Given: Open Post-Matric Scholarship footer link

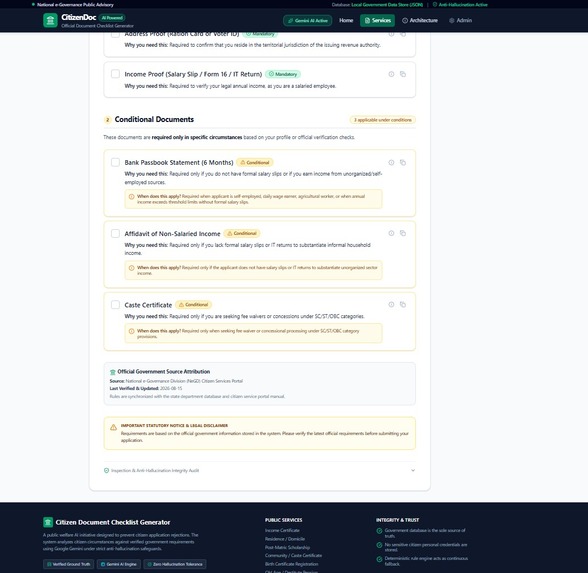Looking at the screenshot, I should [x=287, y=547].
